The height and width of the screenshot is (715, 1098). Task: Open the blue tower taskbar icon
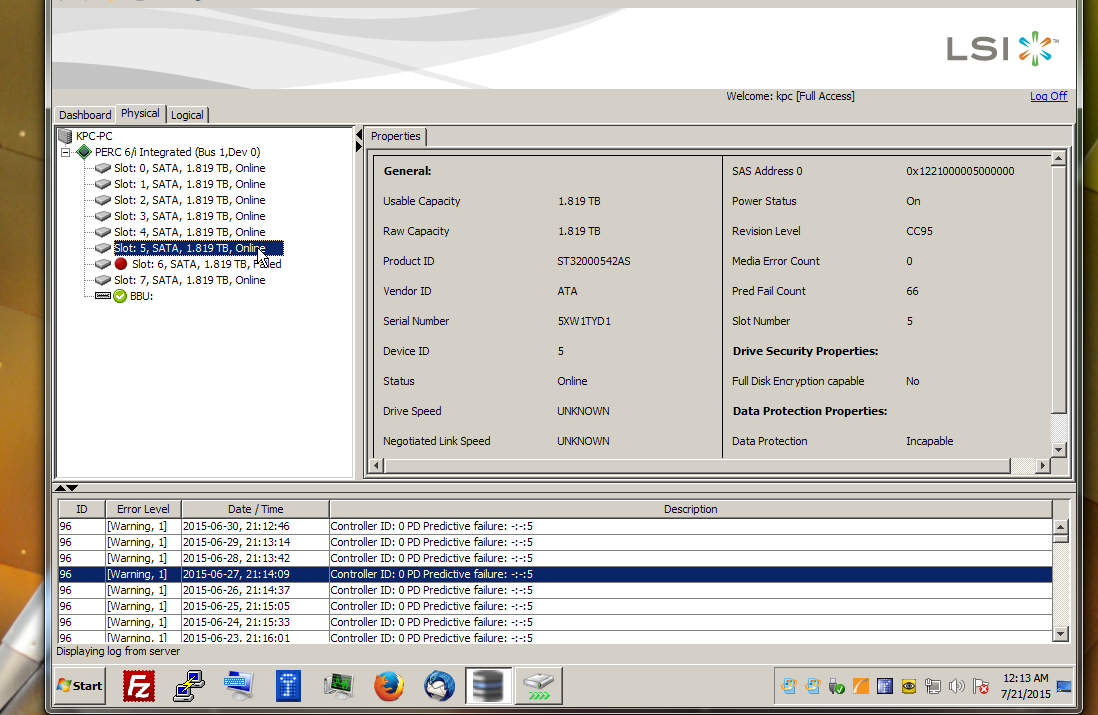click(x=289, y=686)
